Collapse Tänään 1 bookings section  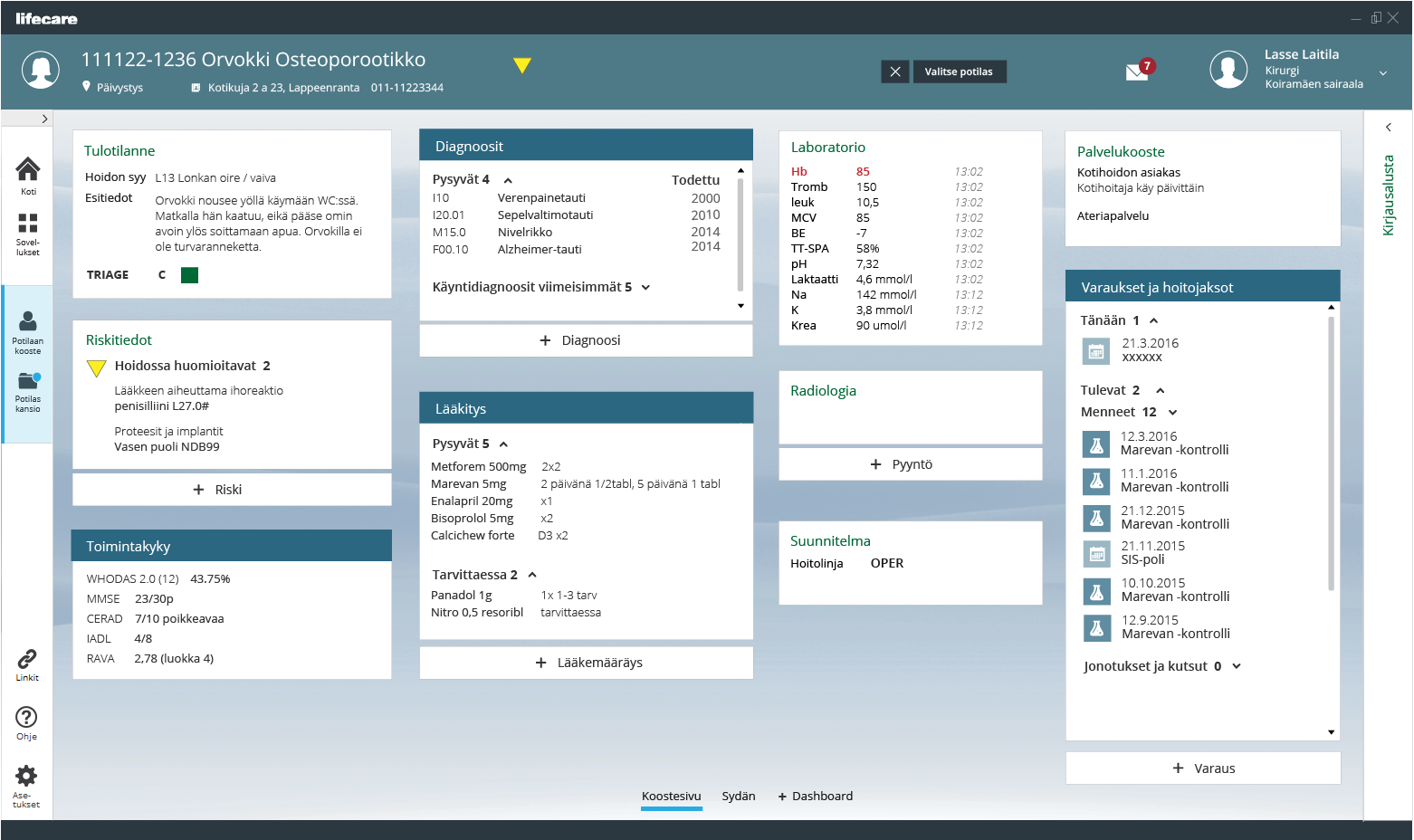pos(1153,320)
